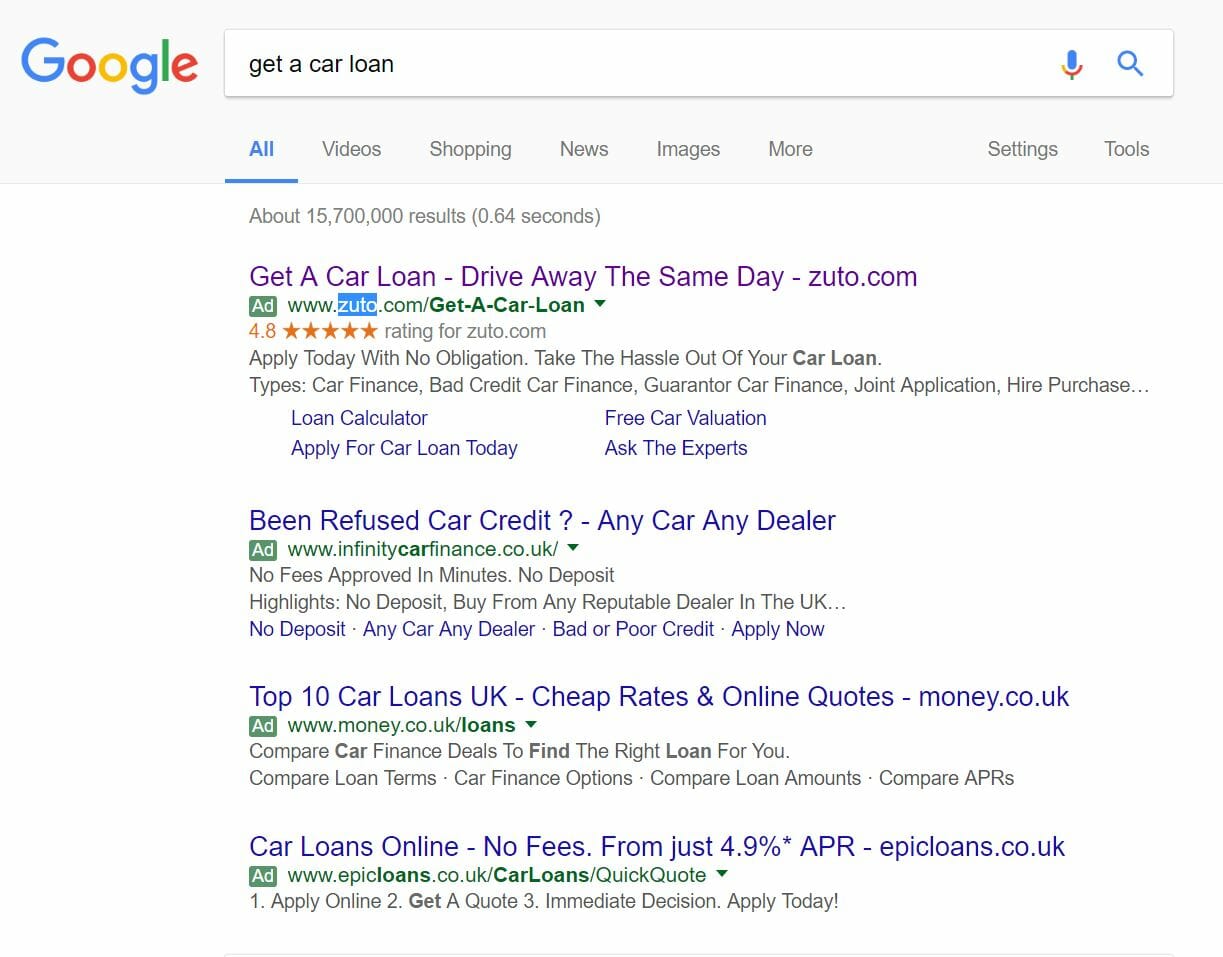Open the Apply Now sitelink
Screen dimensions: 1223x957
tap(778, 629)
